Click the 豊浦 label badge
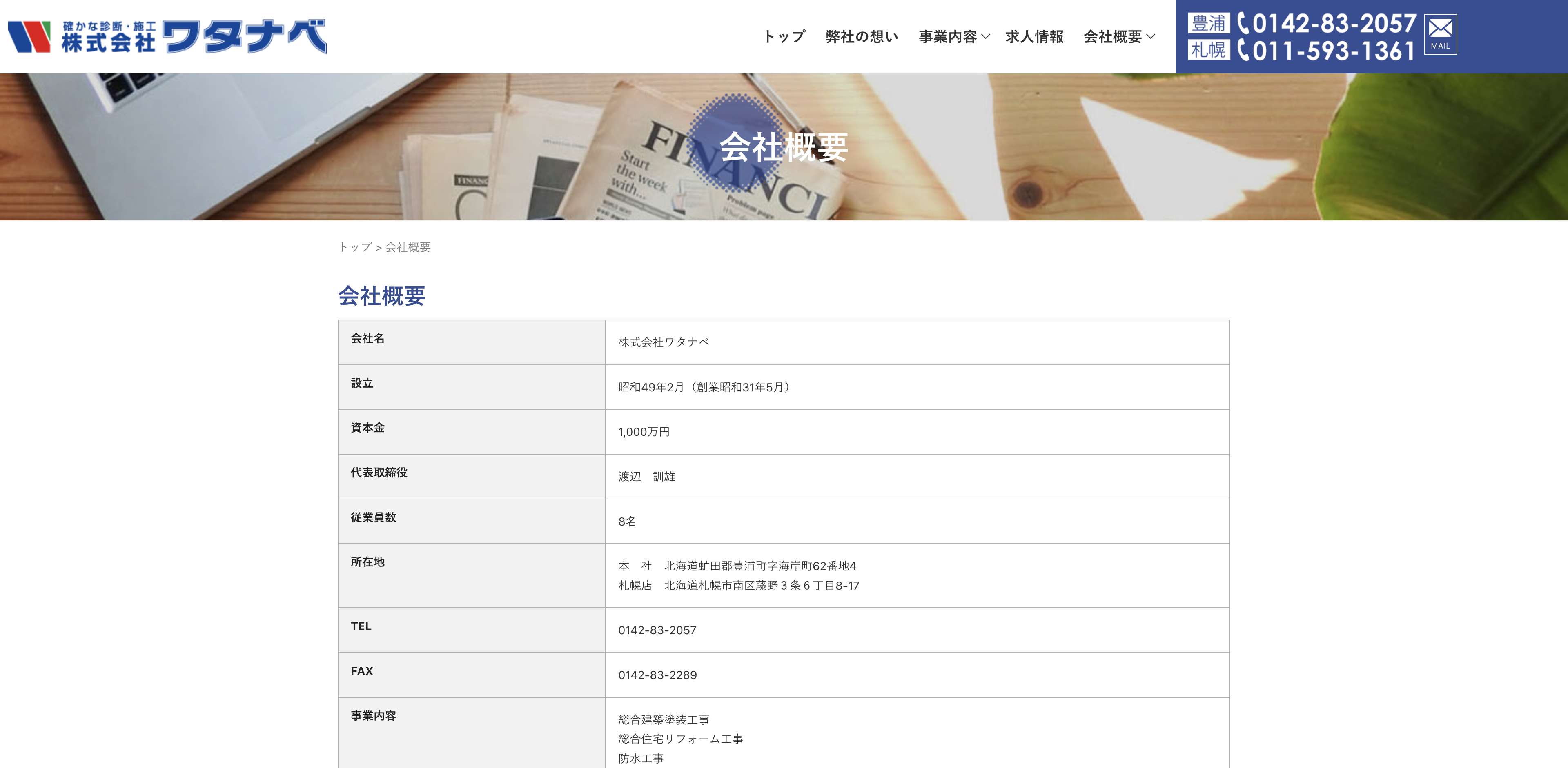Viewport: 1568px width, 768px height. (1209, 23)
